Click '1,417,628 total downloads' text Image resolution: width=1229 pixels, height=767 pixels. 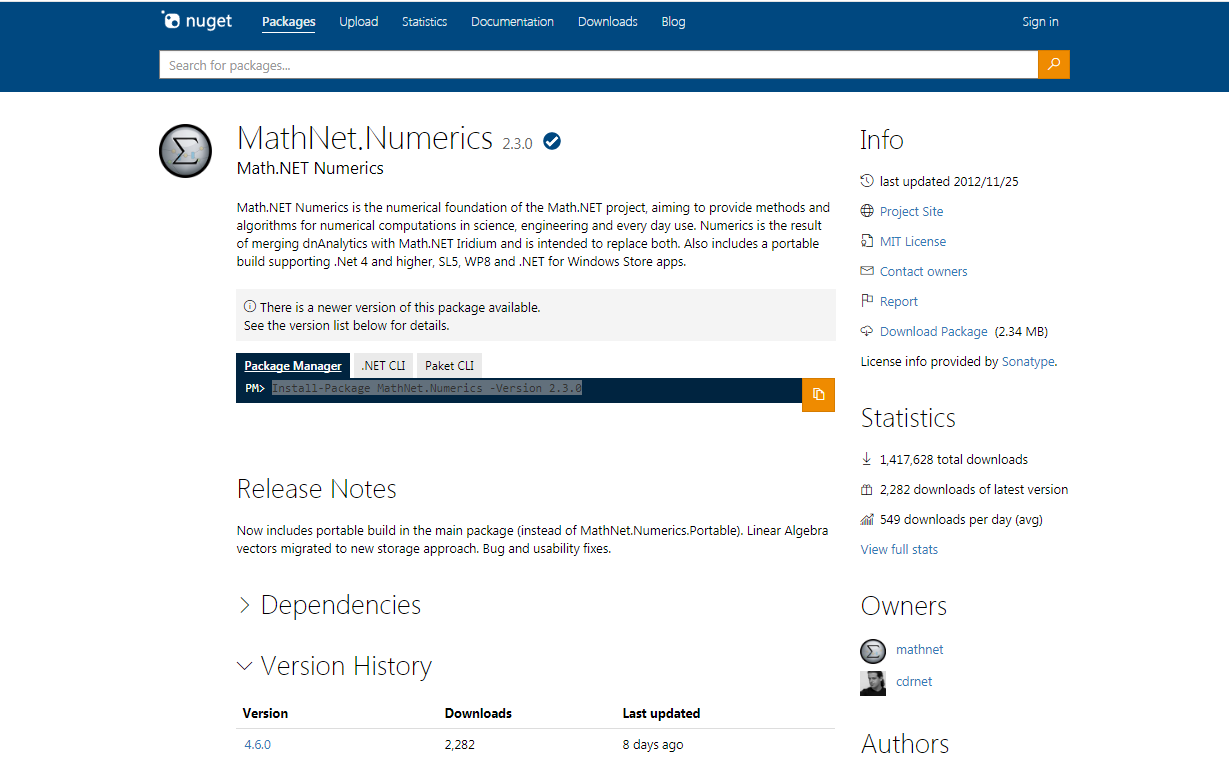[x=954, y=459]
